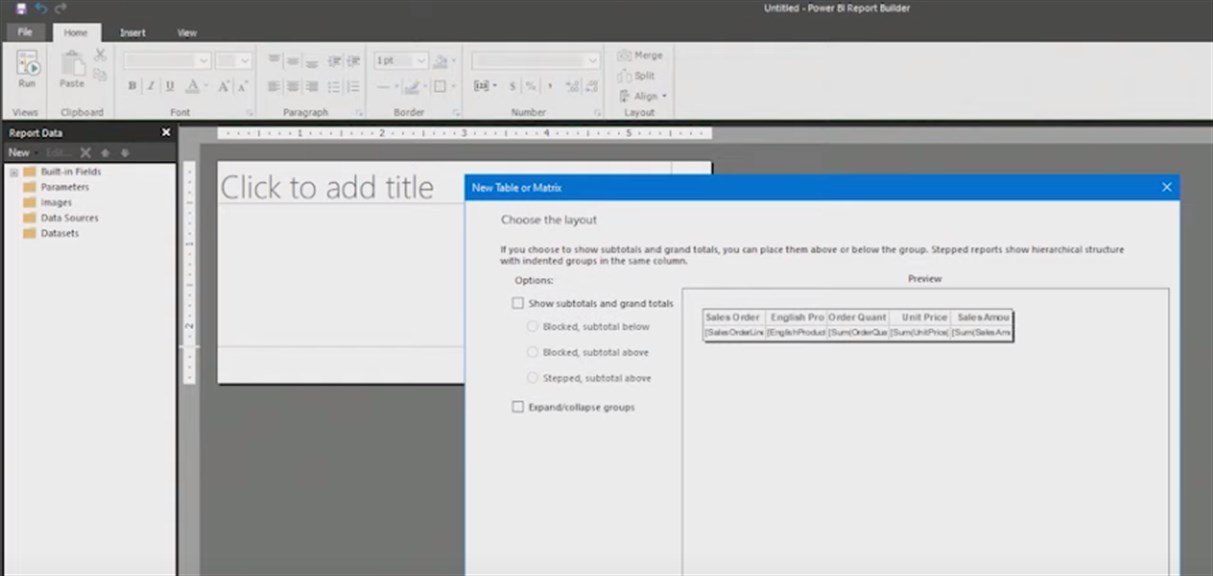Apply Bold formatting from Font group
The image size is (1213, 576).
point(131,86)
